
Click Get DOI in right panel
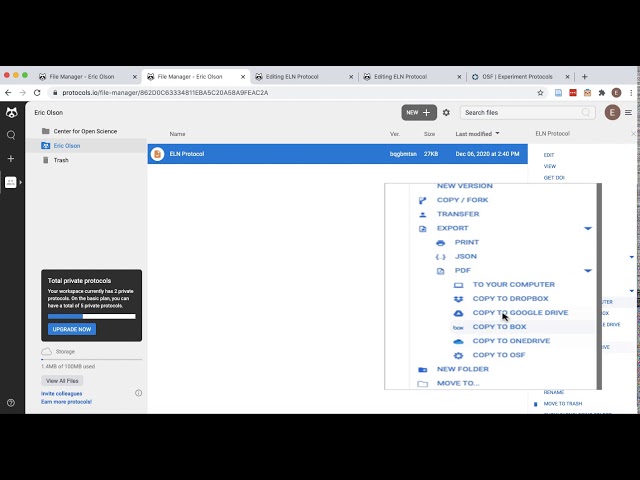click(x=554, y=178)
